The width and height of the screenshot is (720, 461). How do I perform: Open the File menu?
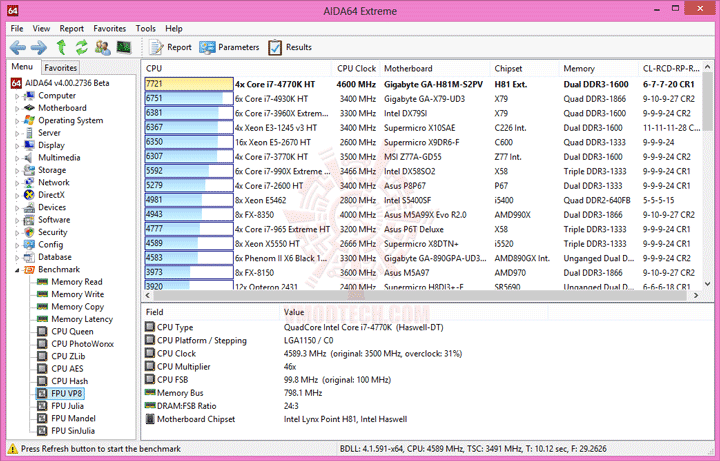point(17,28)
